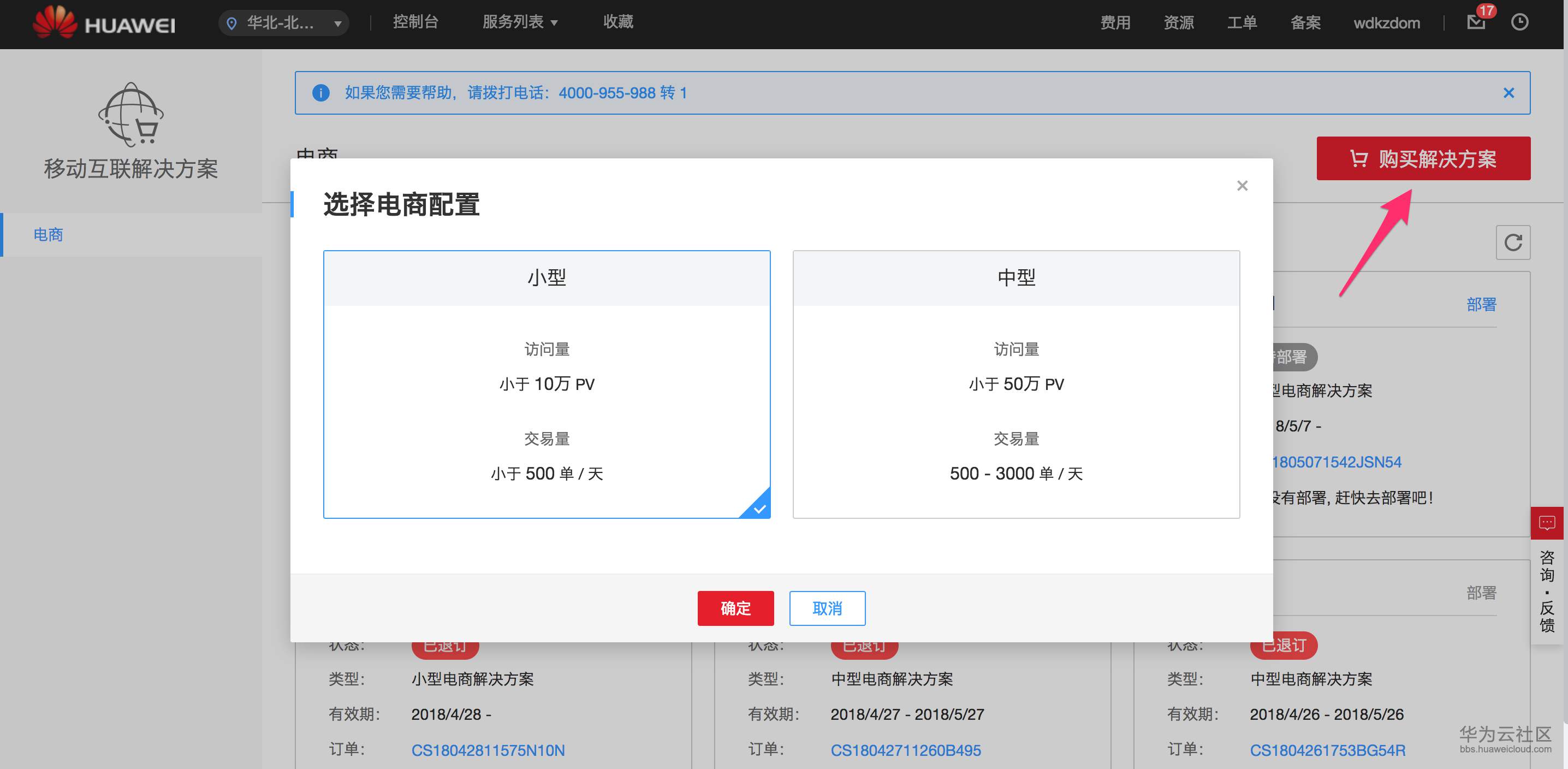Click the clock history icon
Viewport: 1568px width, 769px height.
coord(1519,22)
